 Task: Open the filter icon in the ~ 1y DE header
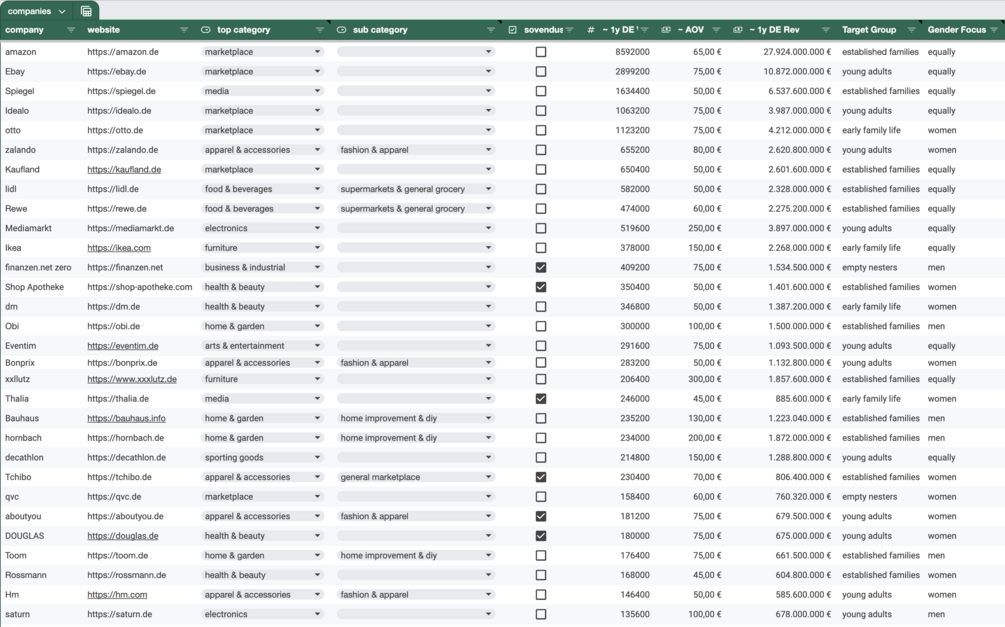pos(644,30)
